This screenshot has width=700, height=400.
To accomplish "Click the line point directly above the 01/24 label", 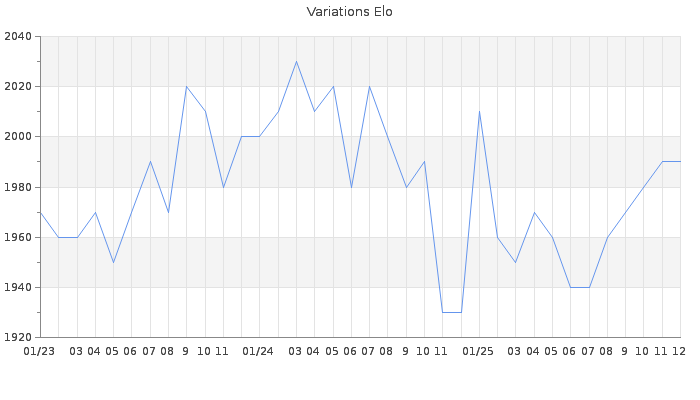I will pyautogui.click(x=259, y=137).
